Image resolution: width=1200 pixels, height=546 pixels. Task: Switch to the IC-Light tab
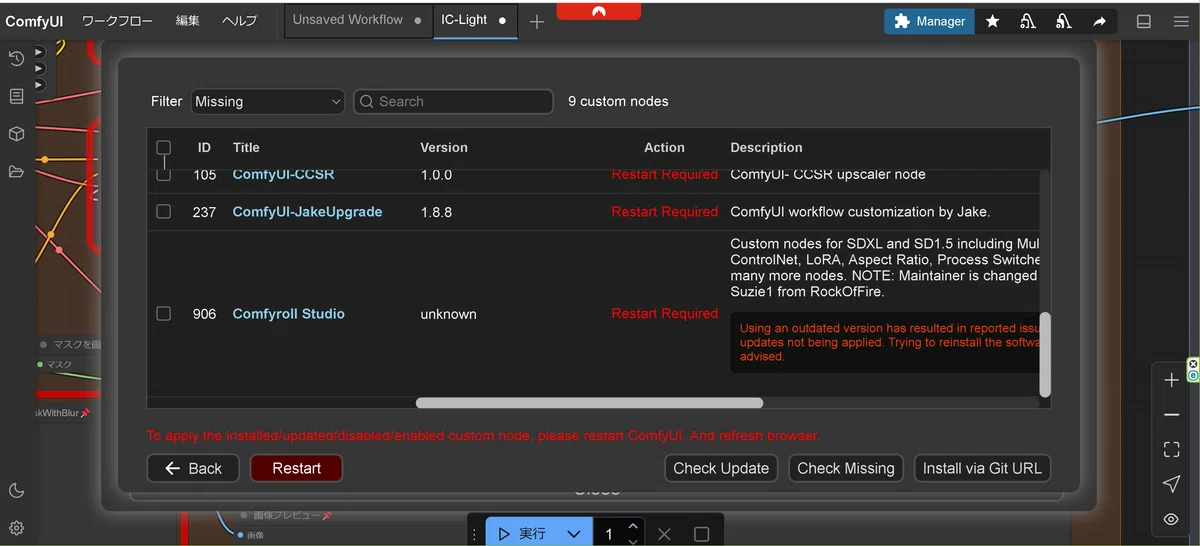[474, 20]
